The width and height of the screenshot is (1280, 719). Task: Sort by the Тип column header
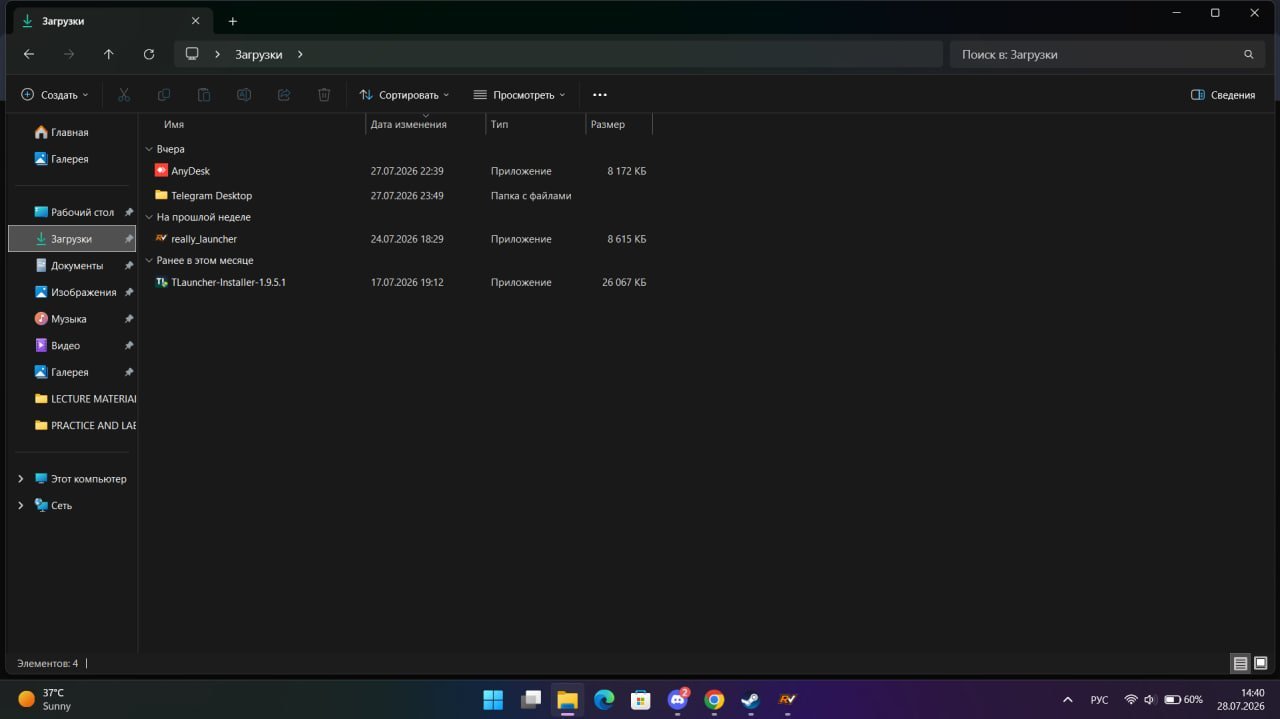tap(499, 125)
